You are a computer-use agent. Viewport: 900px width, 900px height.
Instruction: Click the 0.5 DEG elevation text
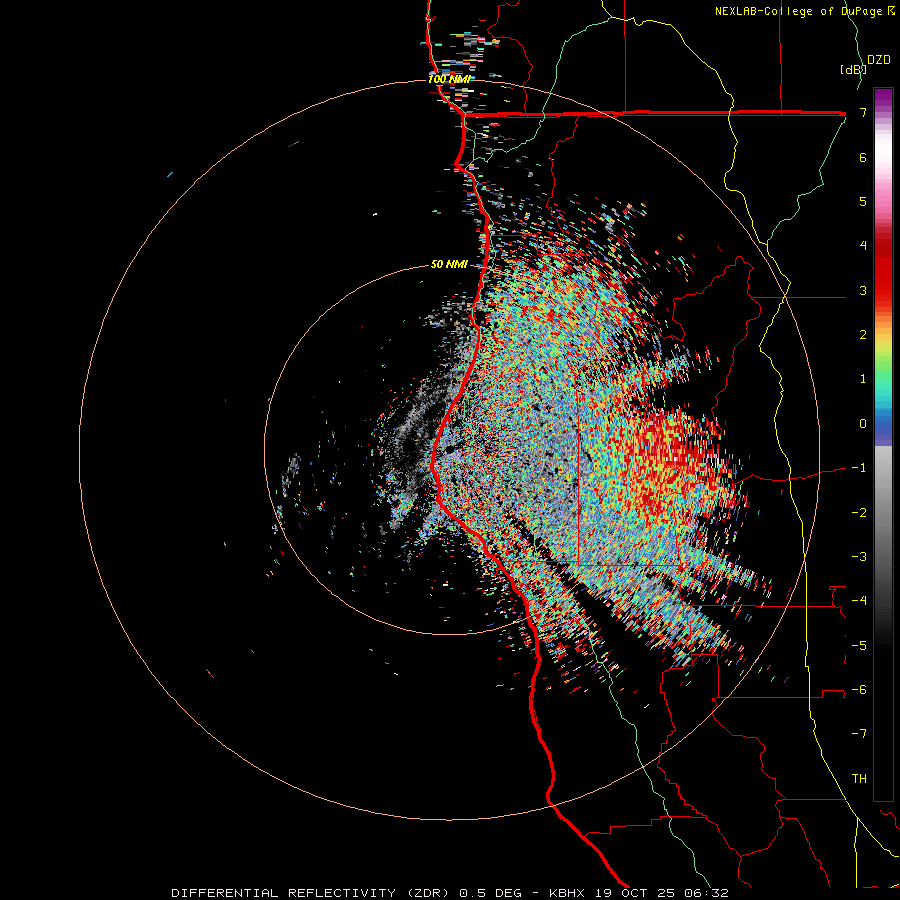tap(490, 893)
